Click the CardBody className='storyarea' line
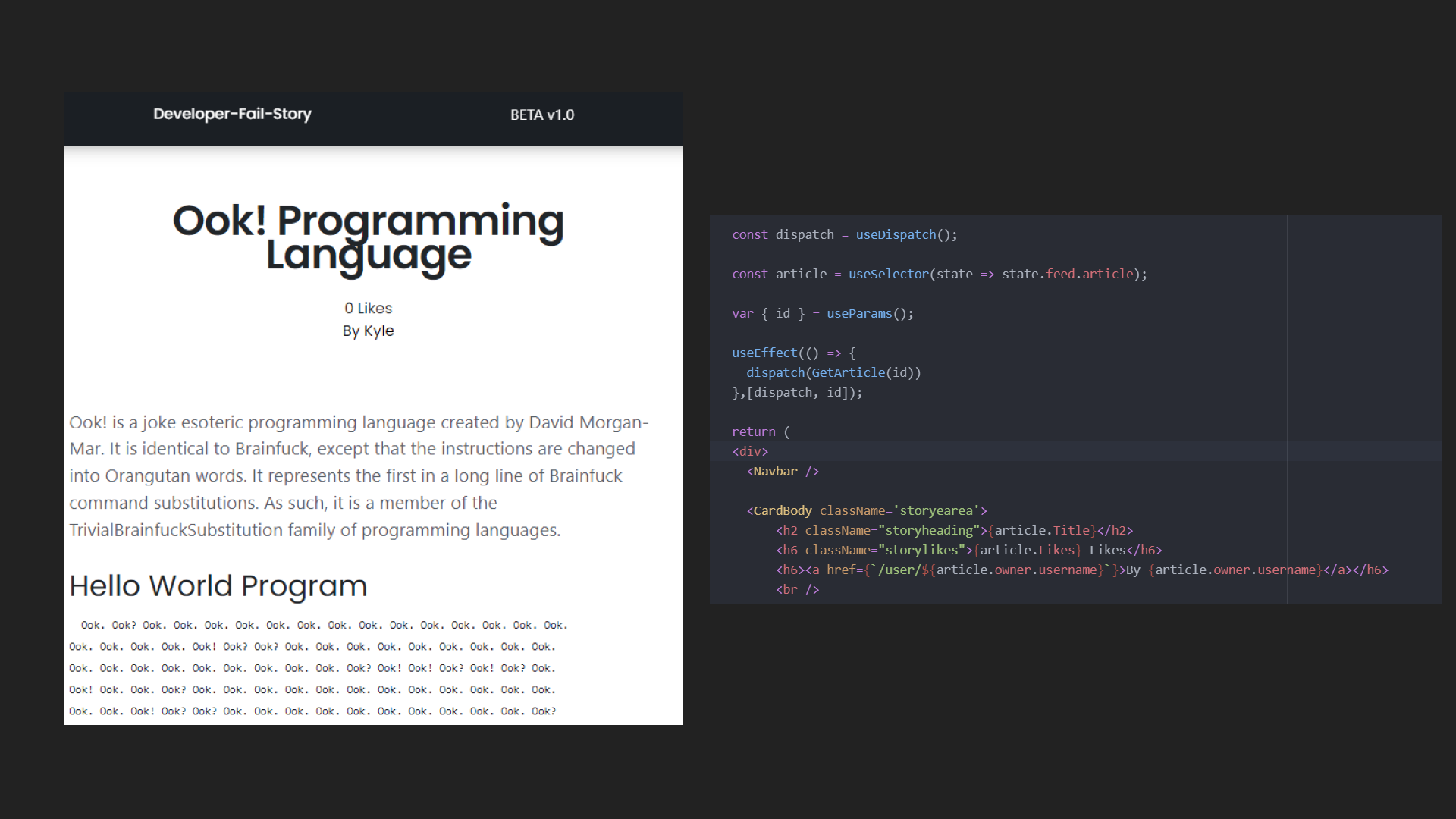This screenshot has height=819, width=1456. click(x=867, y=510)
